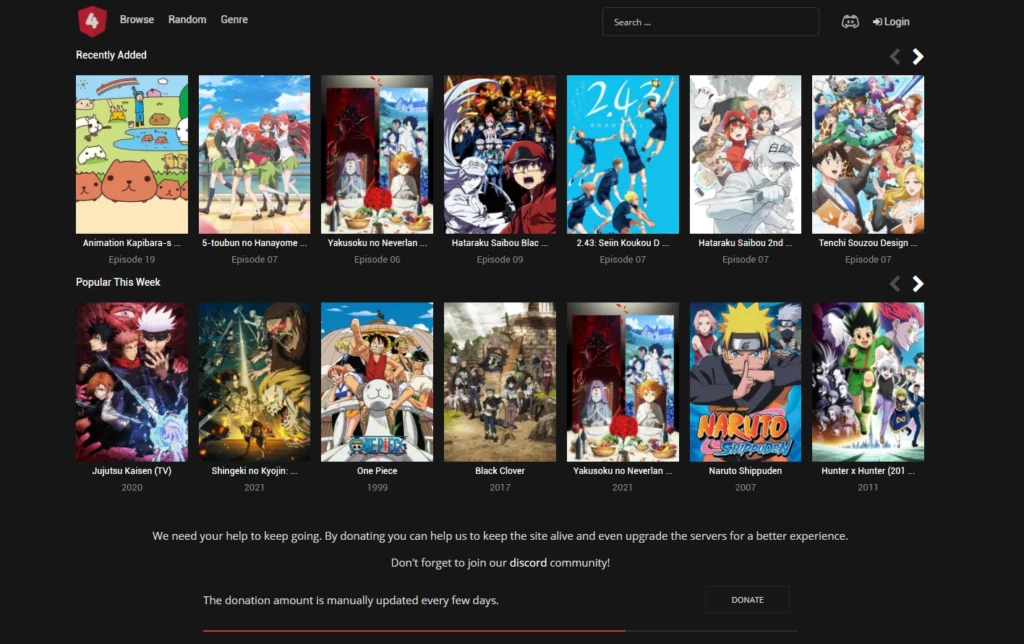The height and width of the screenshot is (644, 1024).
Task: Click the 'Naruto Shippuden' title text
Action: 745,471
